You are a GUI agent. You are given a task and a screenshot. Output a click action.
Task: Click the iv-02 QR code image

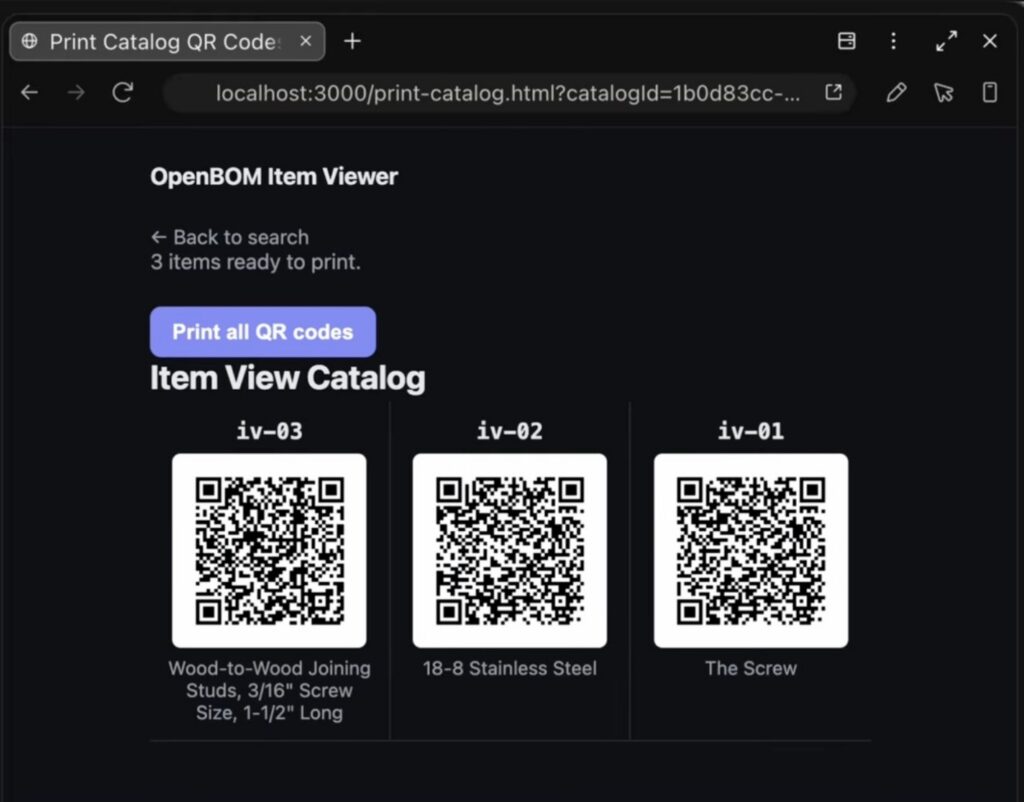[509, 551]
